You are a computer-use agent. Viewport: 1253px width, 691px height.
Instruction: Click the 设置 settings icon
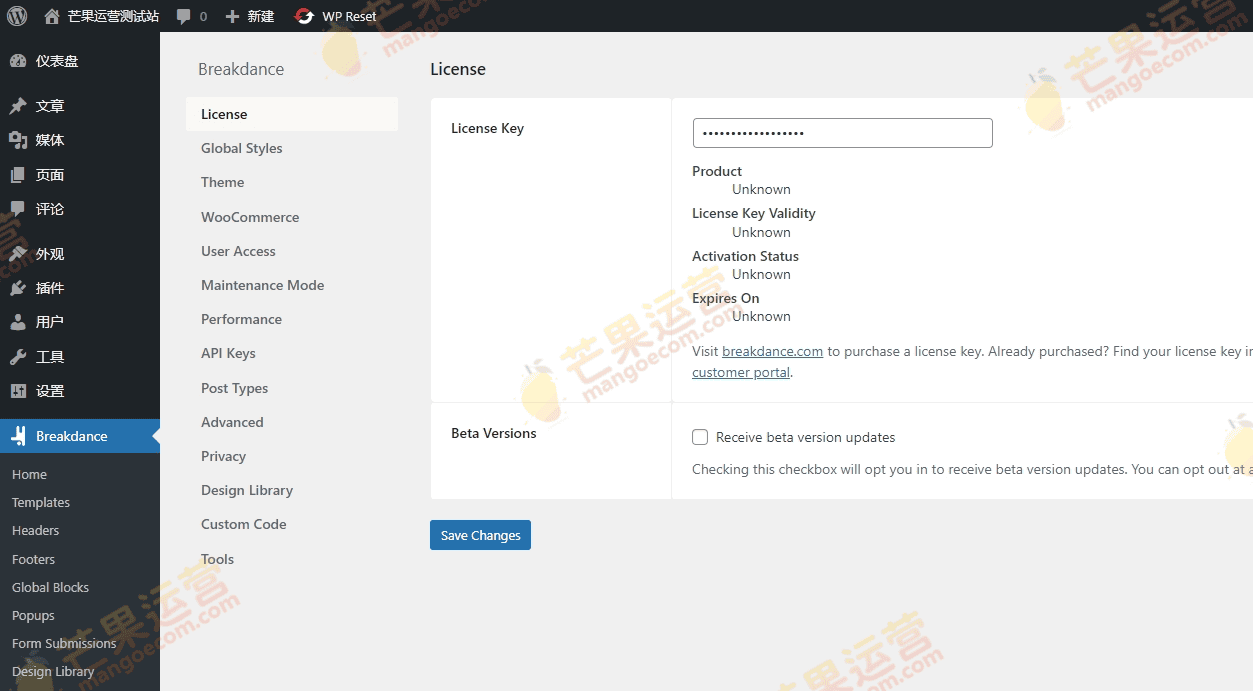point(18,391)
